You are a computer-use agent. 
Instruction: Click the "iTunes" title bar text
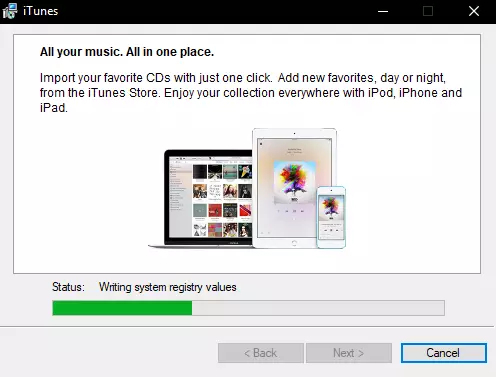click(41, 11)
